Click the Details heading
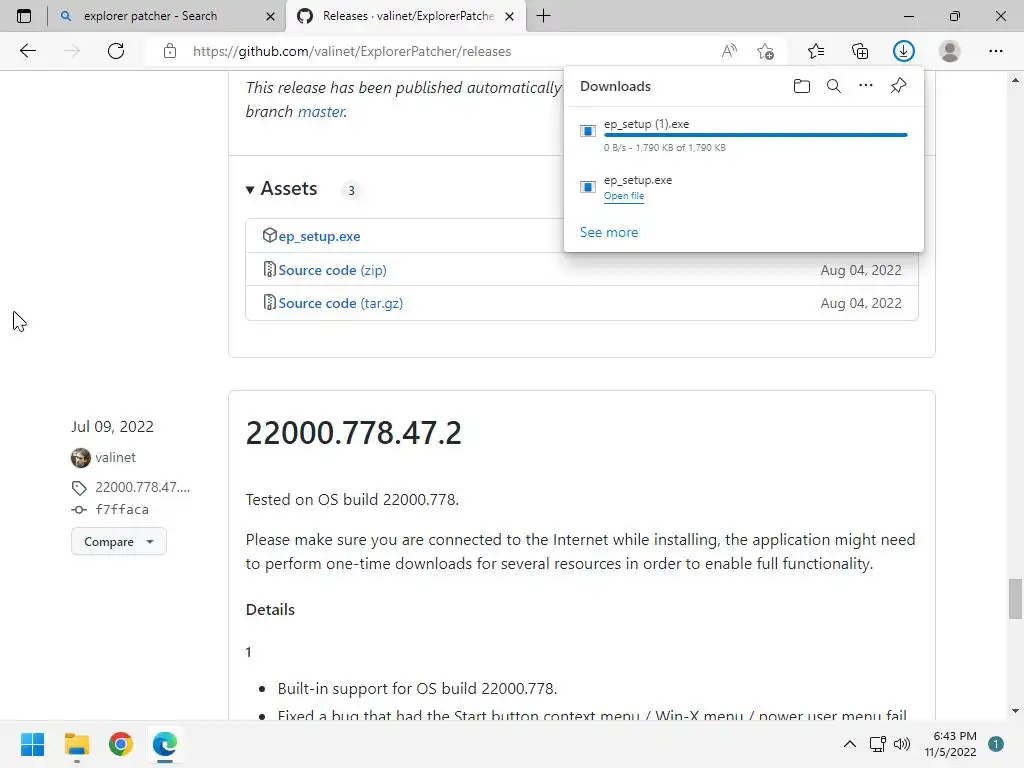Viewport: 1024px width, 768px height. pyautogui.click(x=270, y=610)
